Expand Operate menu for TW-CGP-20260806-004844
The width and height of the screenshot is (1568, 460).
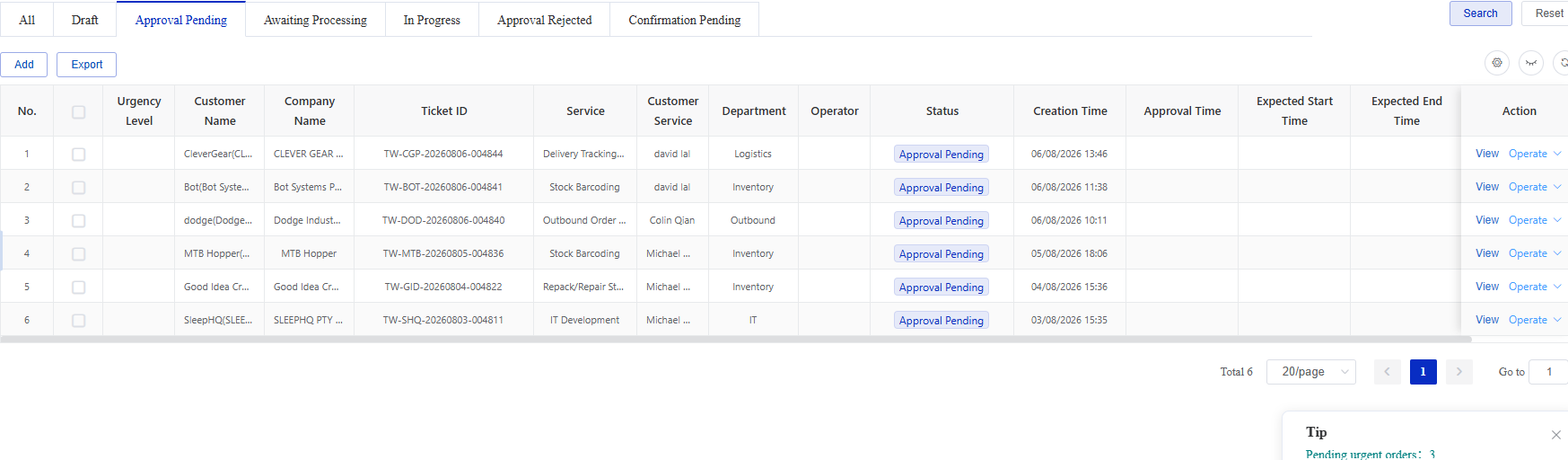point(1535,154)
